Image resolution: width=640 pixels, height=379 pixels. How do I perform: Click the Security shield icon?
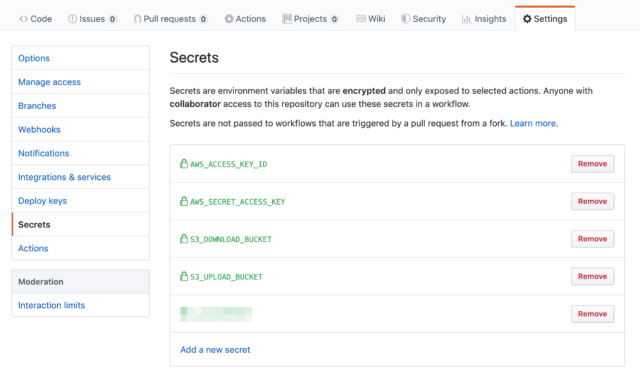(405, 19)
